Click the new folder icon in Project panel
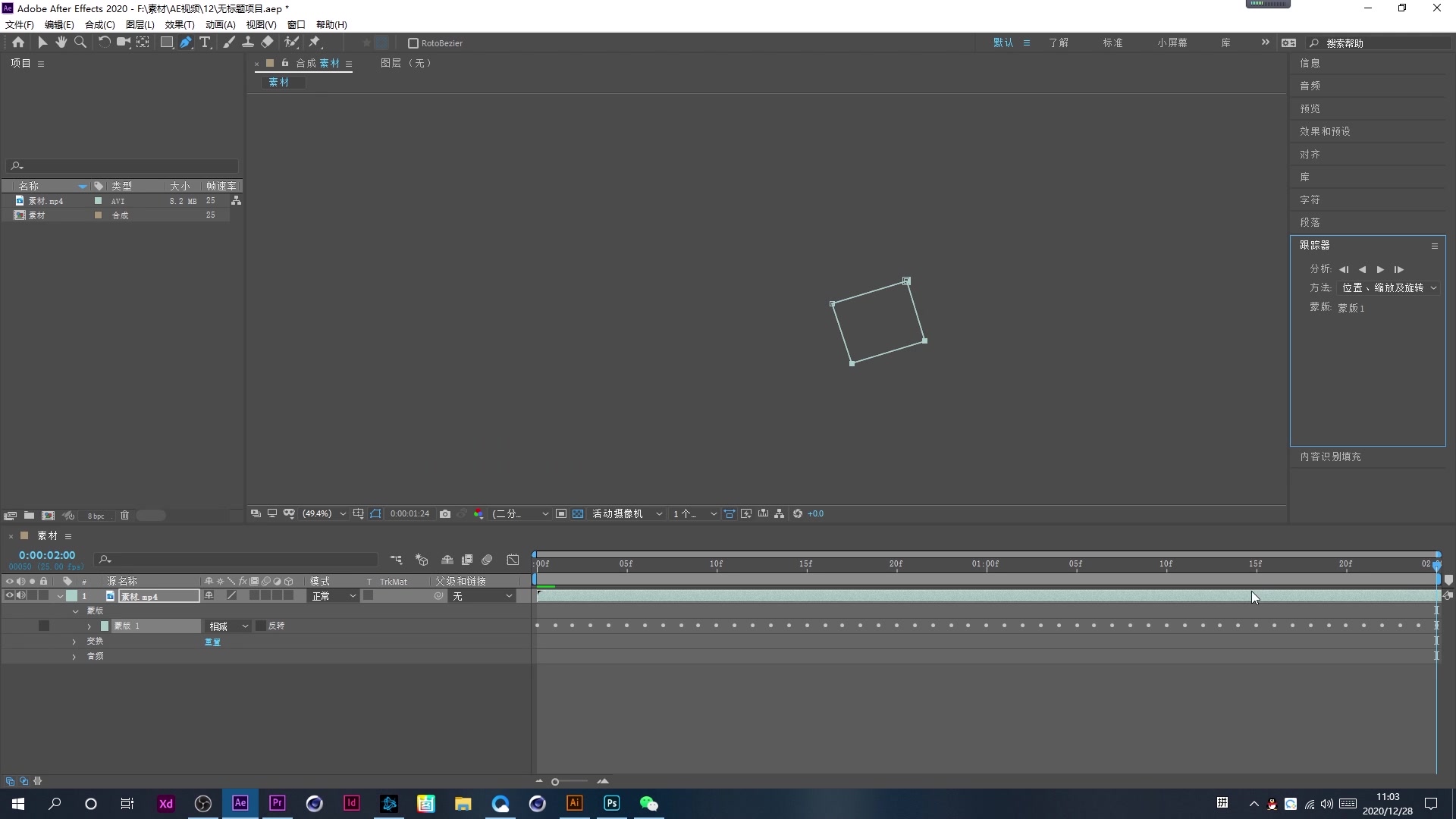Image resolution: width=1456 pixels, height=819 pixels. coord(29,516)
